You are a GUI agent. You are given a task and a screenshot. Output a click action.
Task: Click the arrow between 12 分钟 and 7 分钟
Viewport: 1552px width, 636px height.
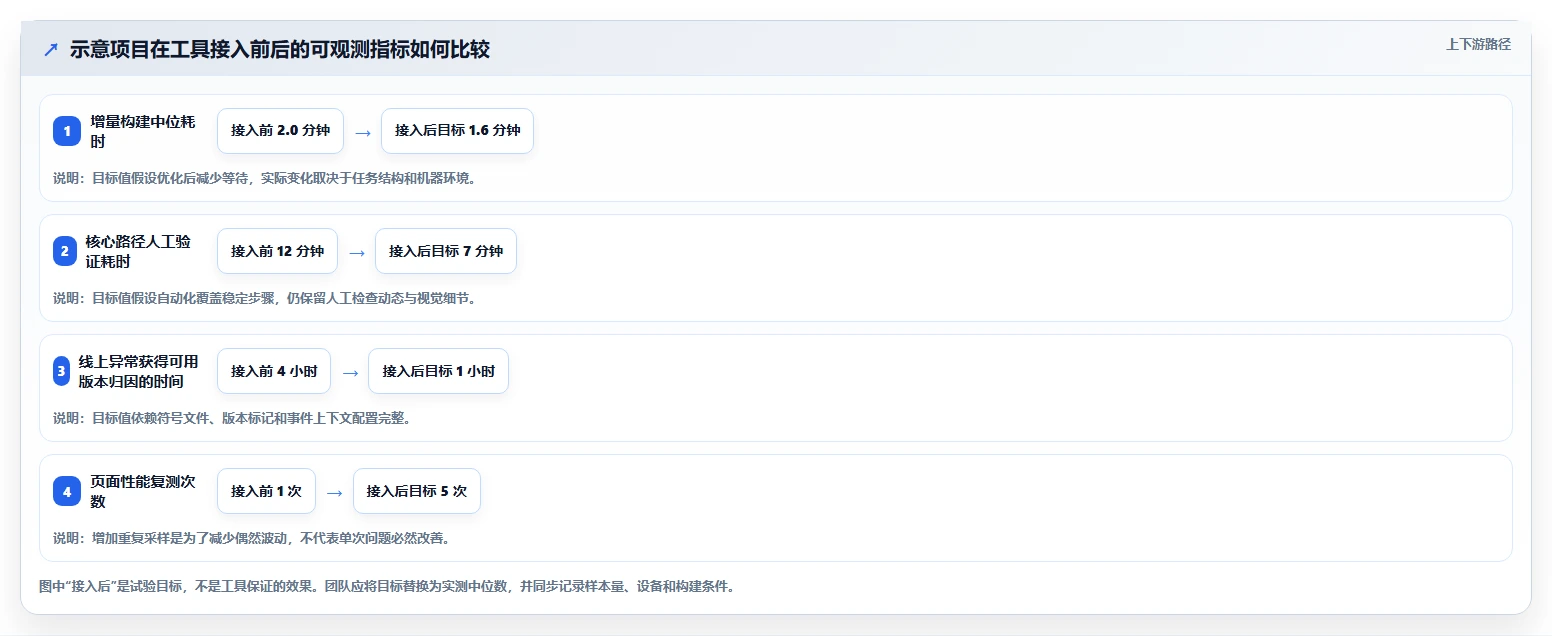pyautogui.click(x=357, y=252)
